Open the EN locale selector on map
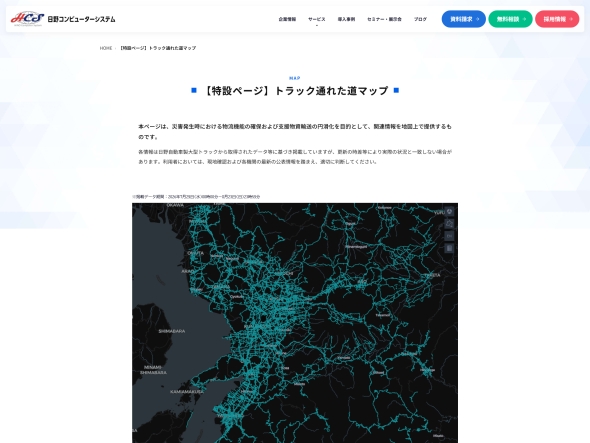Screen dimensions: 590x443 coord(449,236)
